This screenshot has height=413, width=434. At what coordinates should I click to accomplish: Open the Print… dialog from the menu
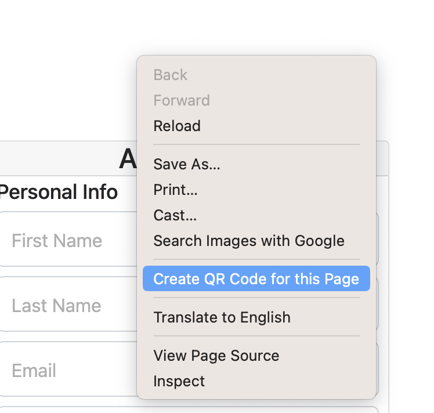pos(256,190)
